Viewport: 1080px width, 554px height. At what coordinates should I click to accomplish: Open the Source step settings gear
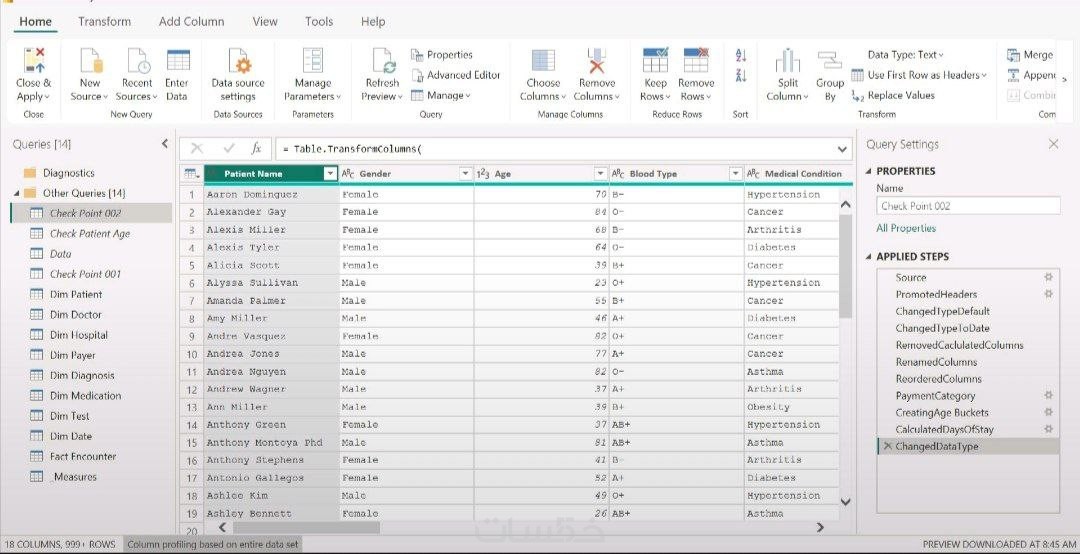(1048, 277)
